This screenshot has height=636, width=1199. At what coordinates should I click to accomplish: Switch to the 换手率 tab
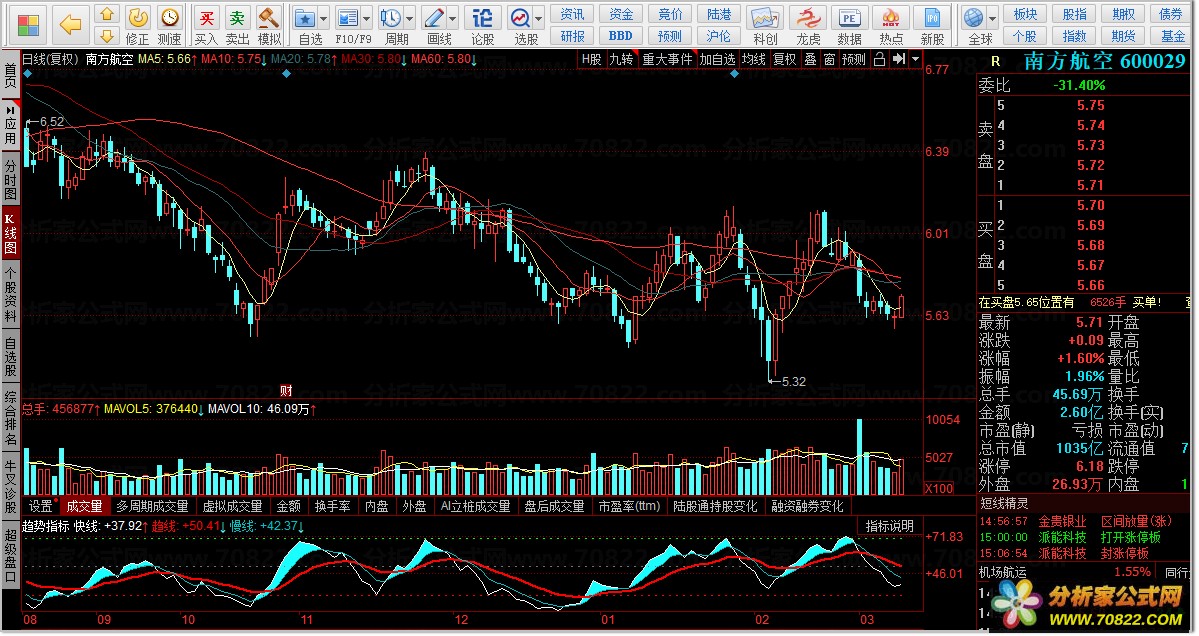(x=333, y=506)
